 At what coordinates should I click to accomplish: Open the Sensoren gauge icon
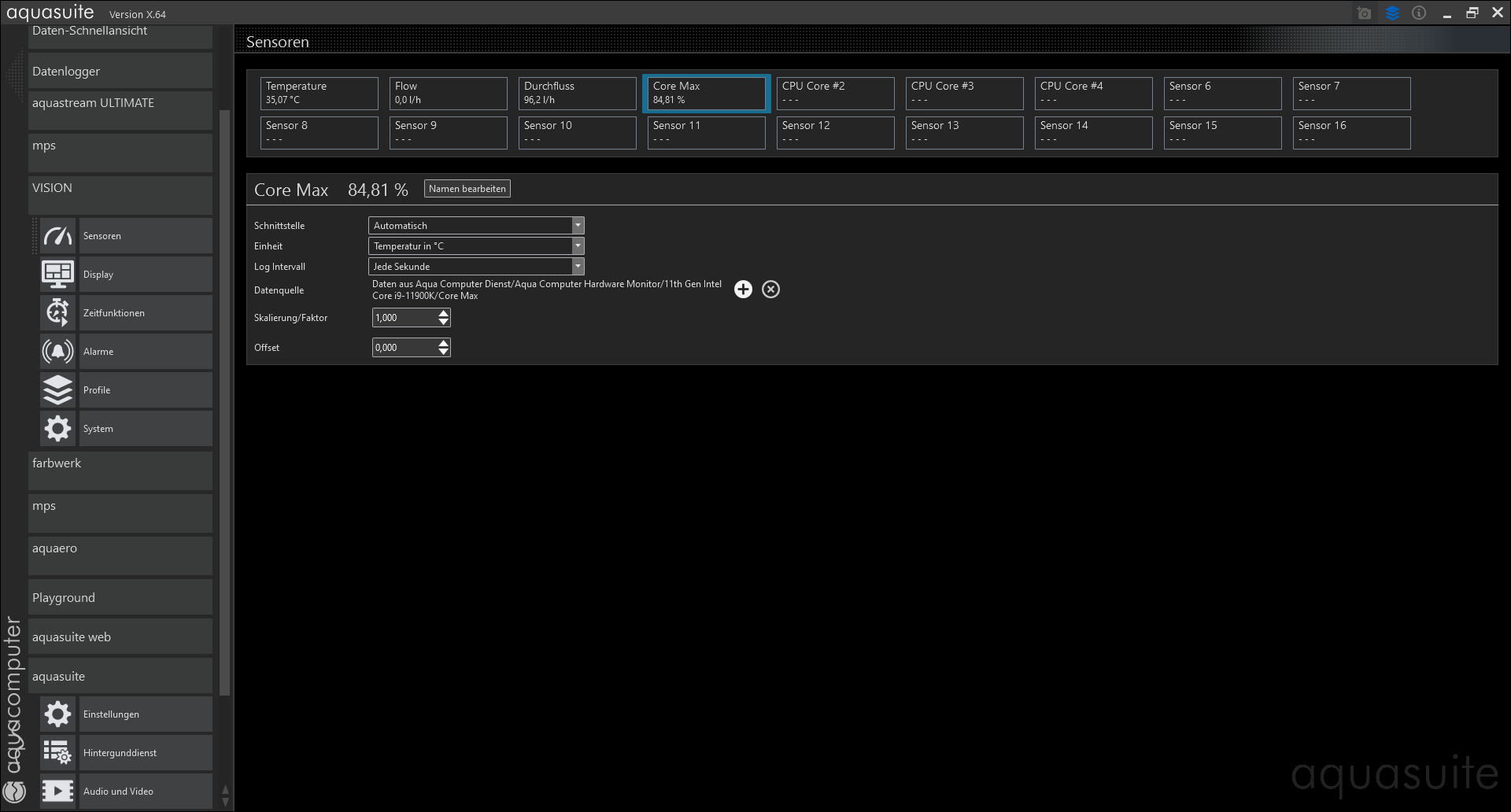tap(57, 236)
